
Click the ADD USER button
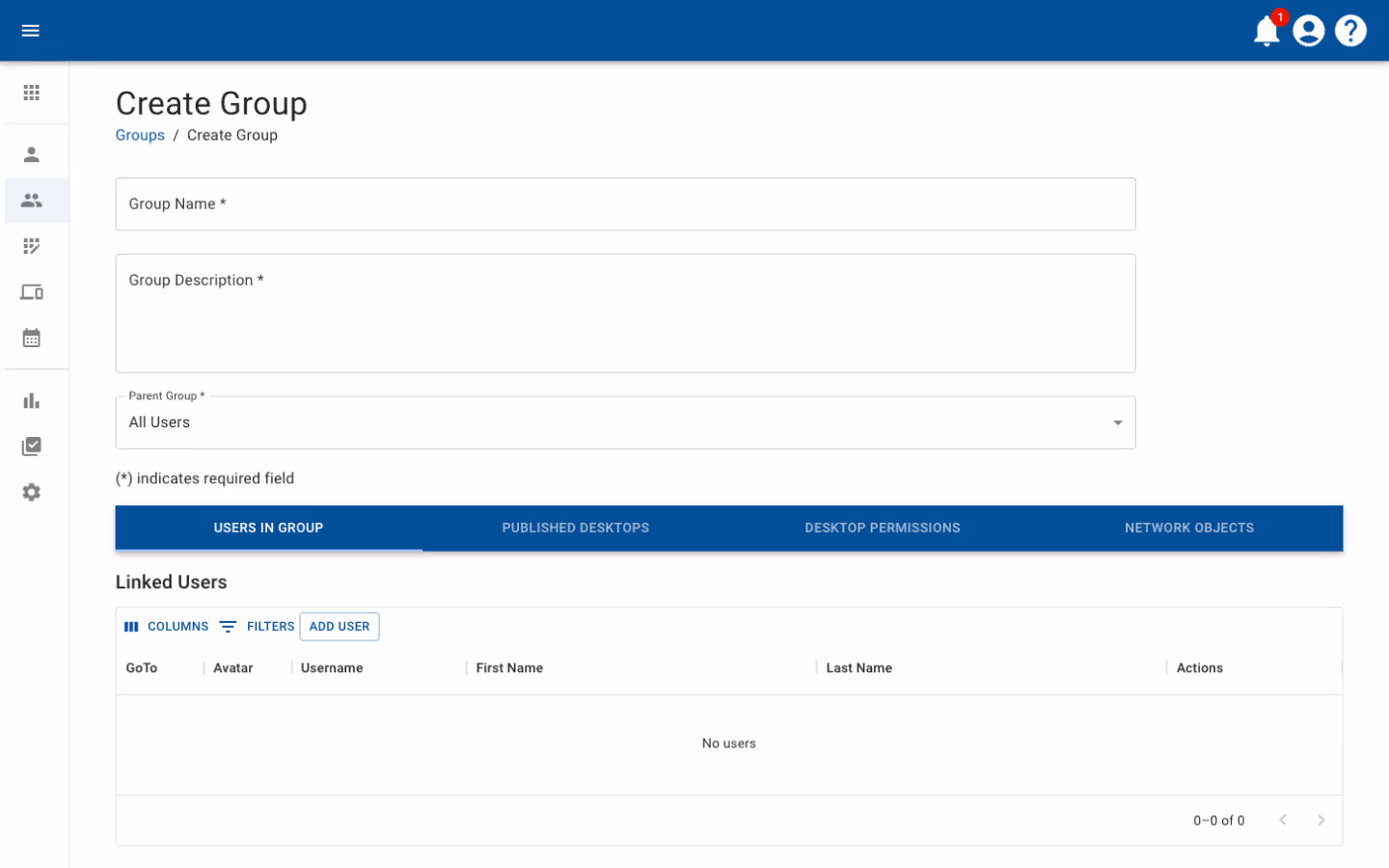click(x=340, y=626)
